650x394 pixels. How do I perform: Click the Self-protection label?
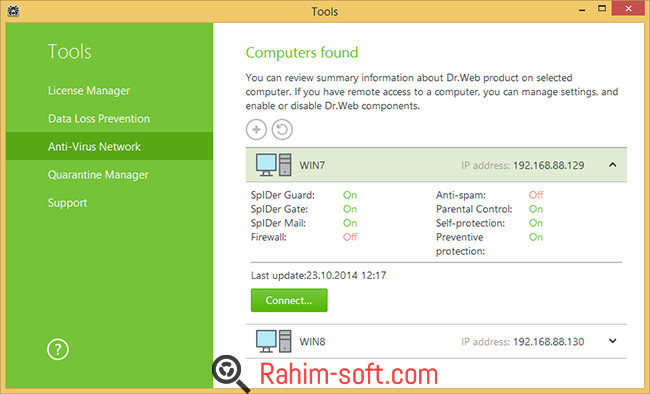click(x=470, y=223)
